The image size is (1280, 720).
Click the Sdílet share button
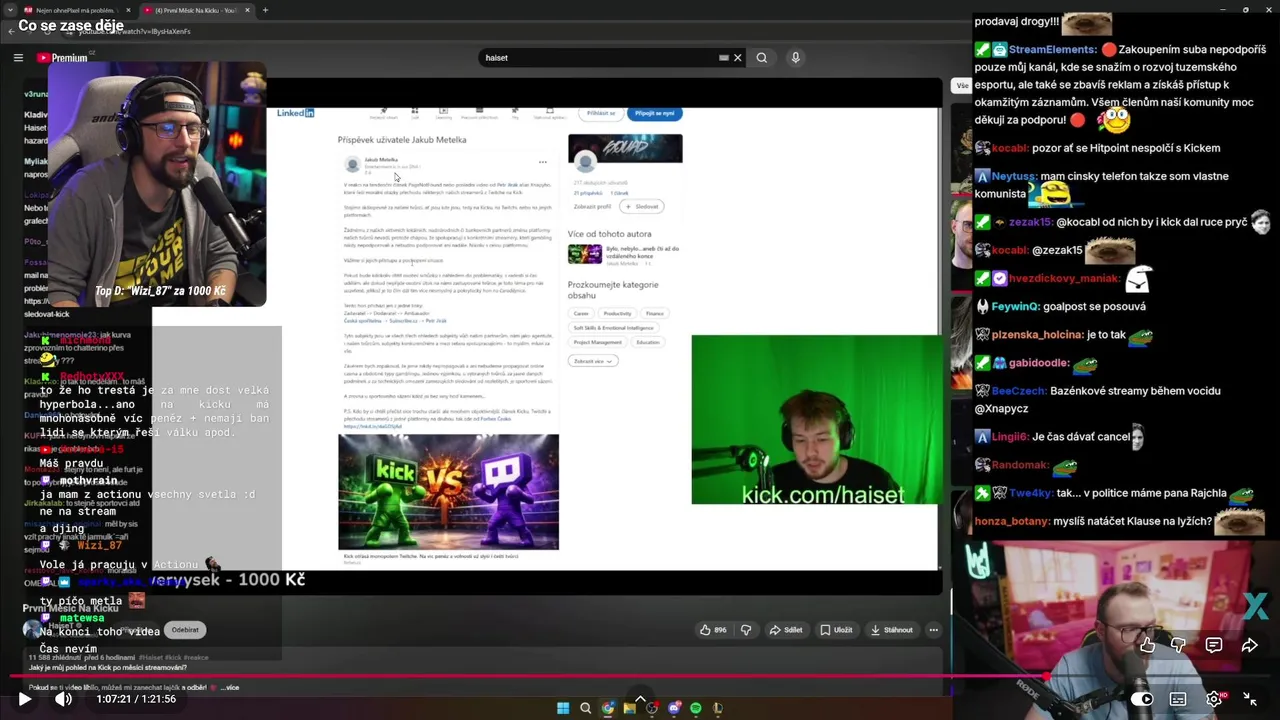[786, 630]
